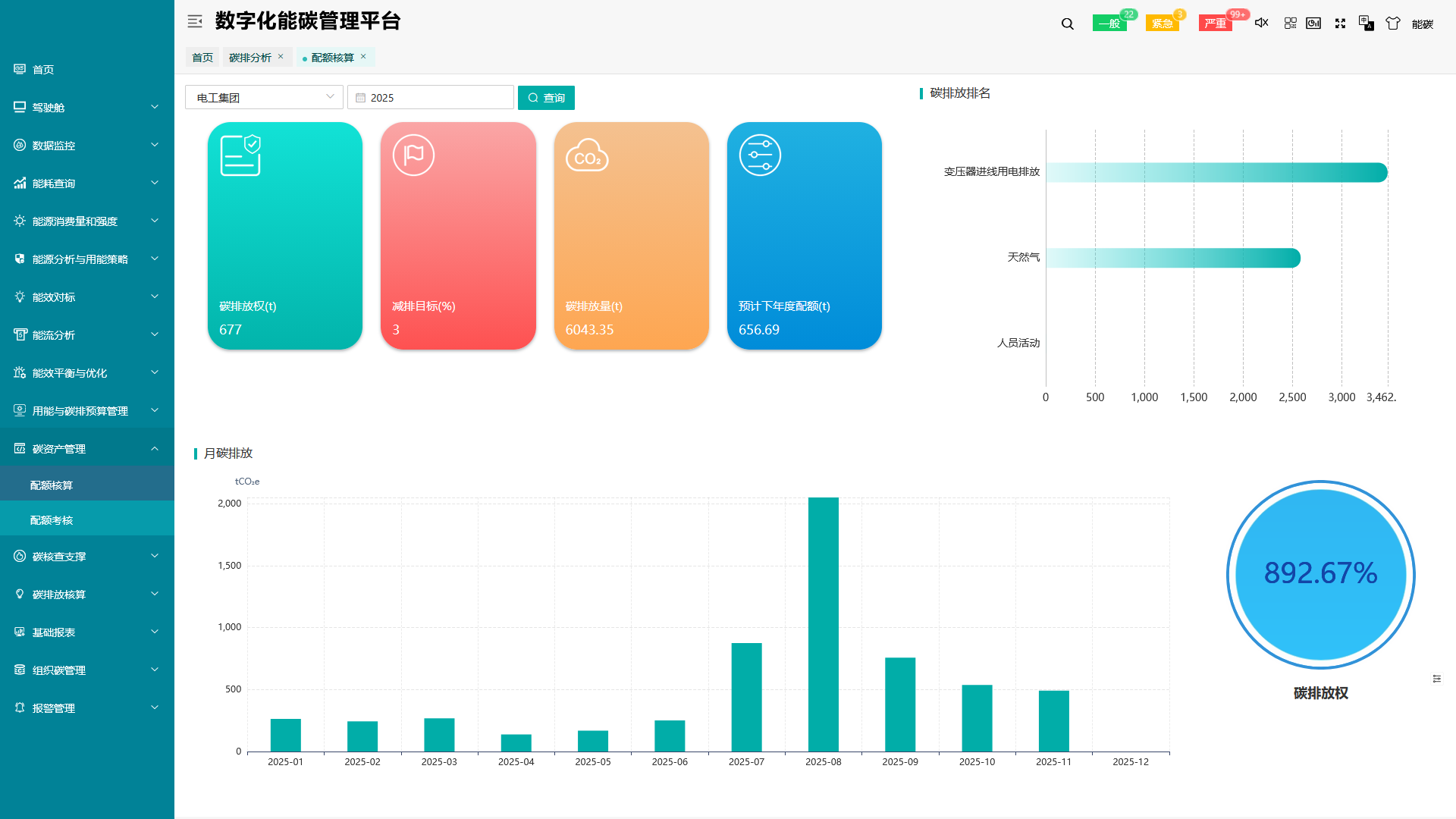Click the 查询 query button
Screen dimensions: 1456x819
(x=546, y=98)
